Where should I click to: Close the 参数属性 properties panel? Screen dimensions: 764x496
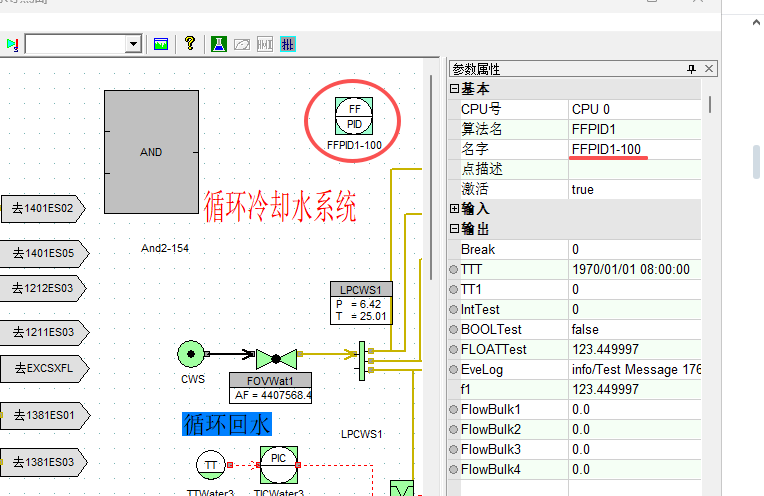[709, 69]
